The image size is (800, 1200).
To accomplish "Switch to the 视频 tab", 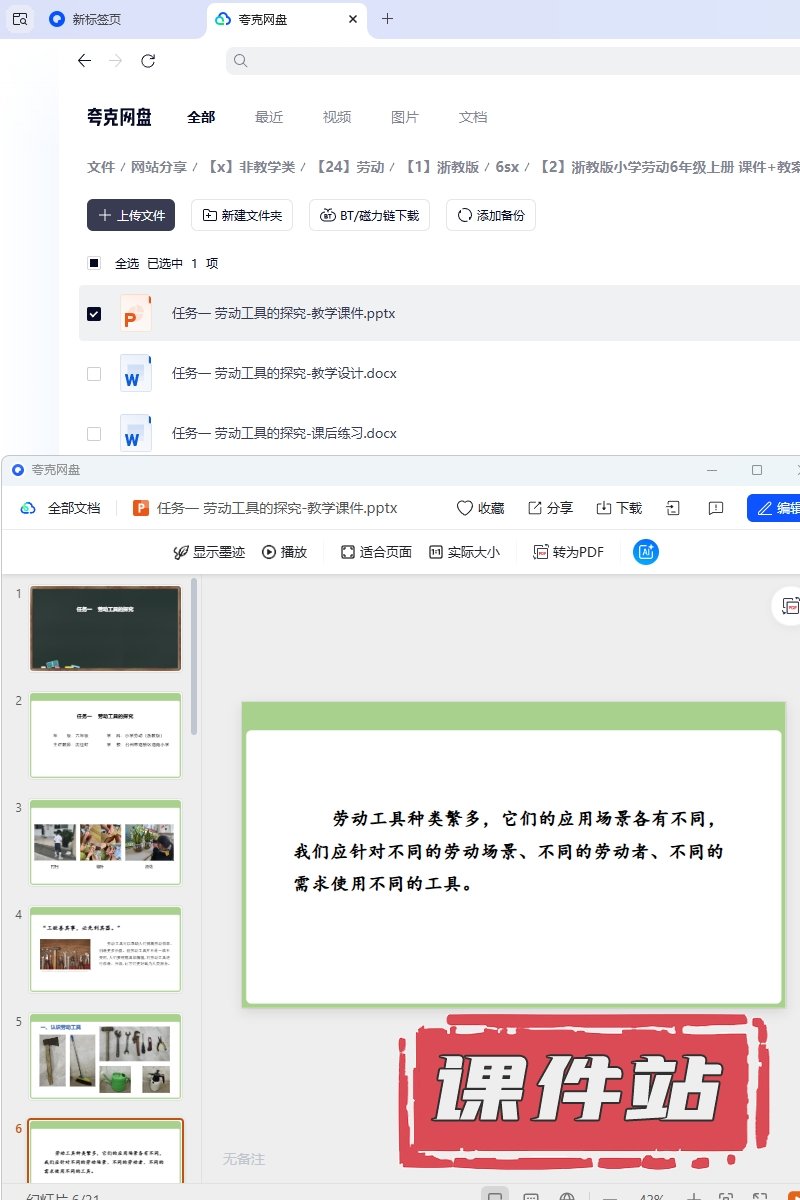I will click(337, 117).
